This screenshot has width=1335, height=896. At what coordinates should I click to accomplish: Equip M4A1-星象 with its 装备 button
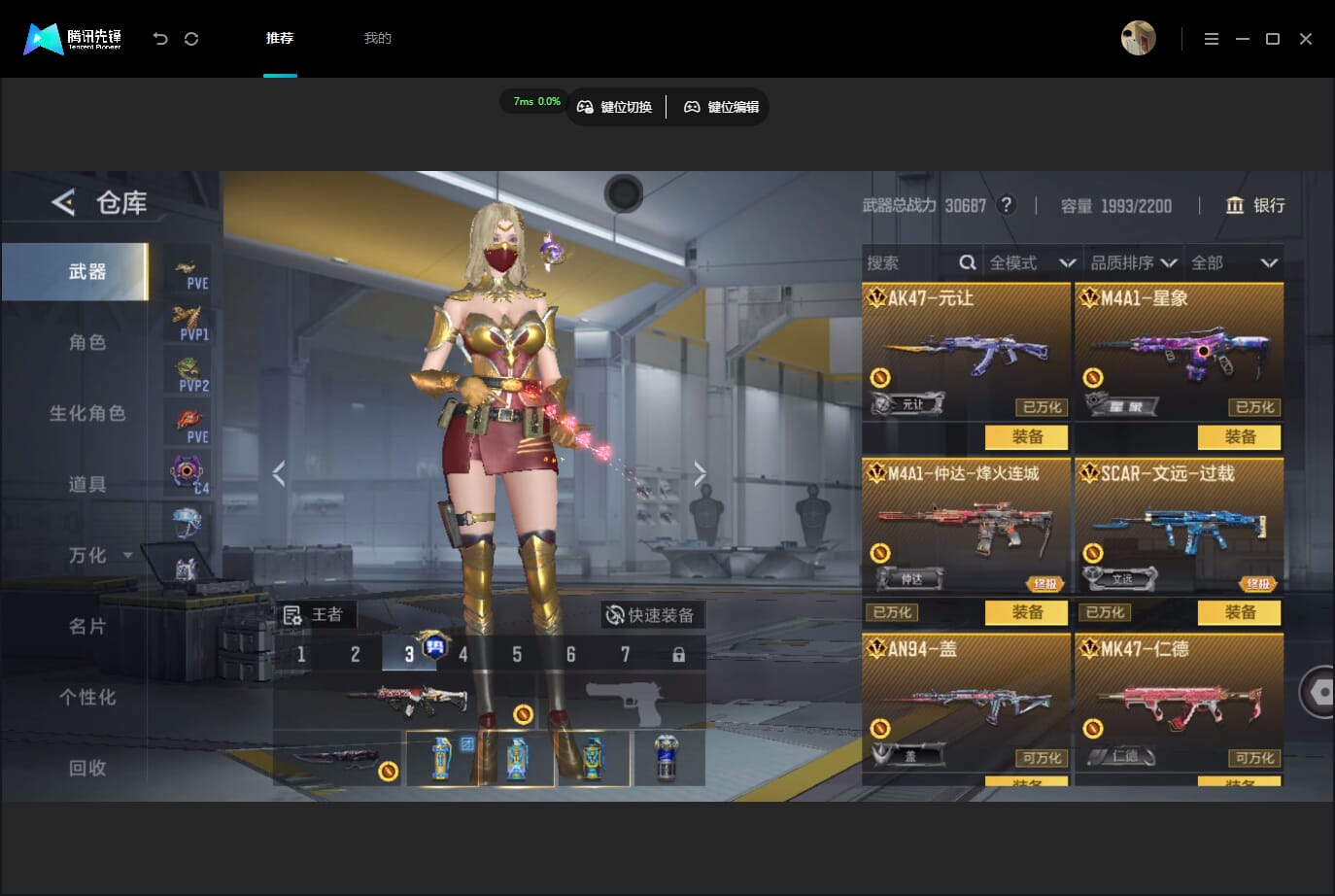1240,437
